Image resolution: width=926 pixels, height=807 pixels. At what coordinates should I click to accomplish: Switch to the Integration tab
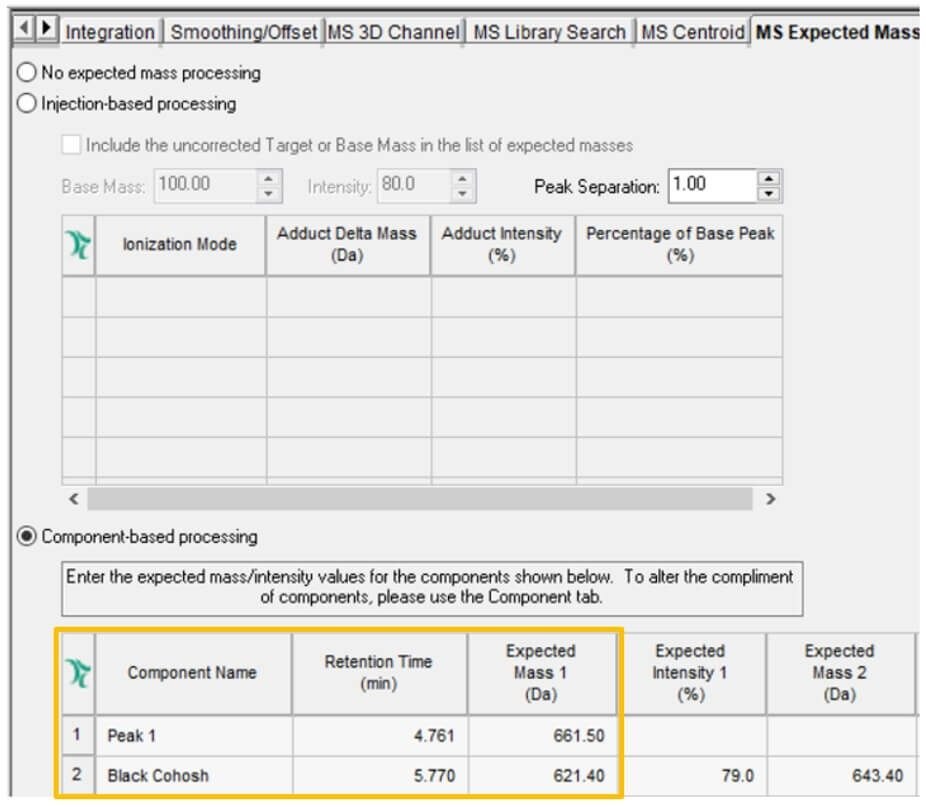tap(110, 32)
